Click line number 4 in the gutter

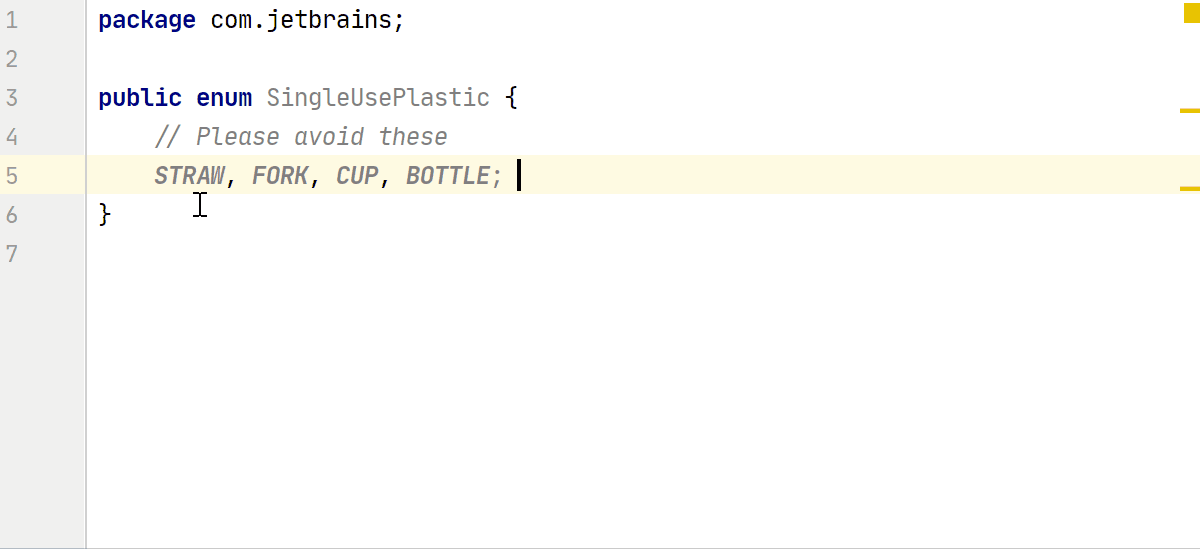pos(11,137)
